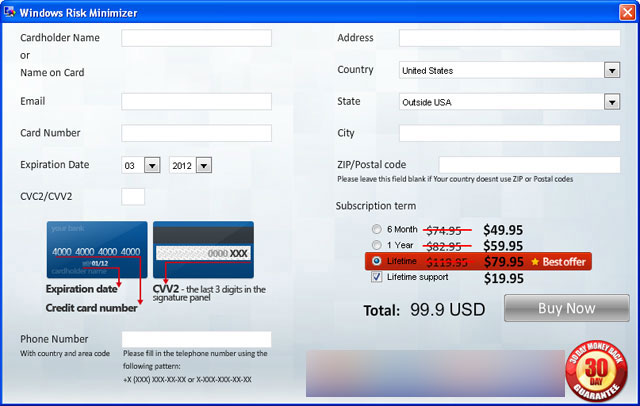
Task: Select the Lifetime subscription radio button
Action: tap(376, 261)
